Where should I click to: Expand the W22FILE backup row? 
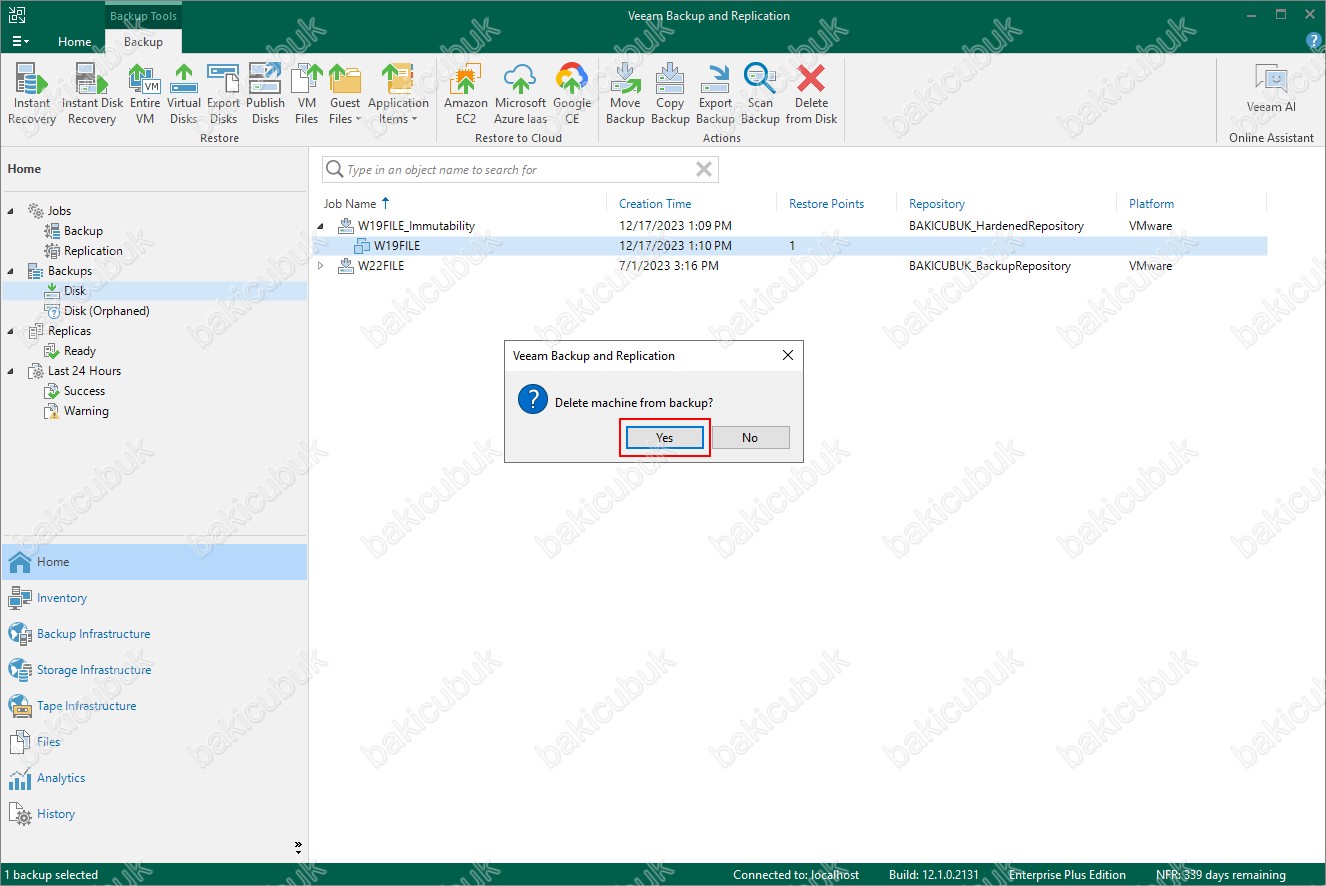321,266
